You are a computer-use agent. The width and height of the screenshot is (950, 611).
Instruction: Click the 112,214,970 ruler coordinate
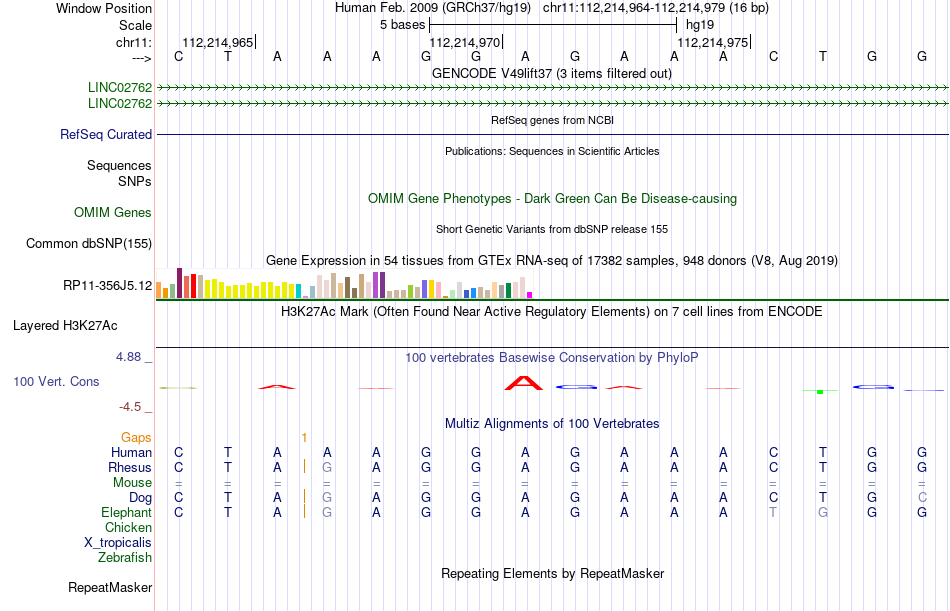tap(465, 42)
